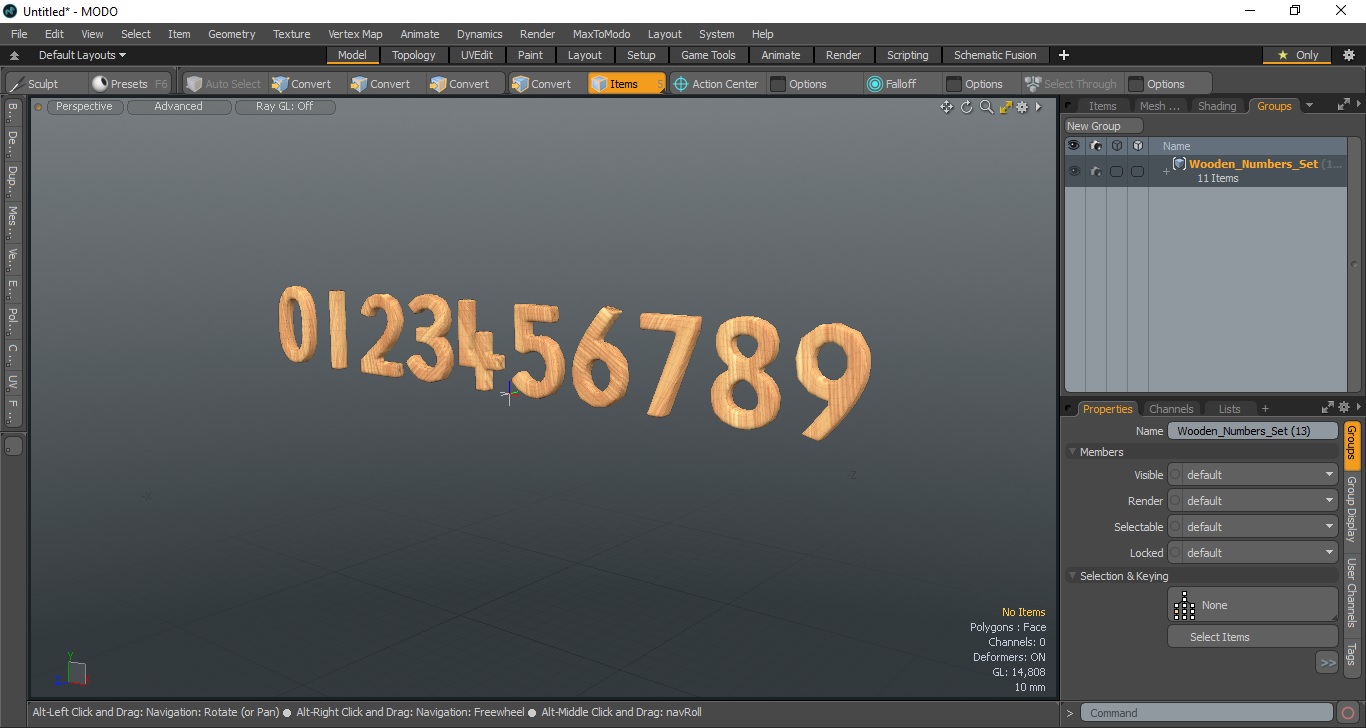Click the record button beside Command field

coord(1348,713)
